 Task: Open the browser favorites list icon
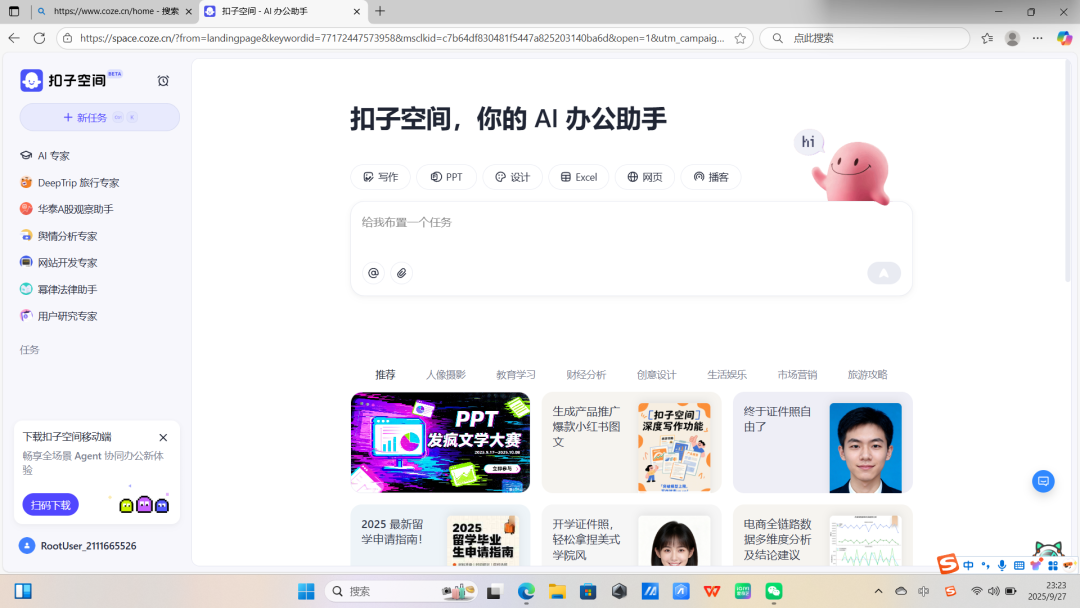pyautogui.click(x=987, y=38)
